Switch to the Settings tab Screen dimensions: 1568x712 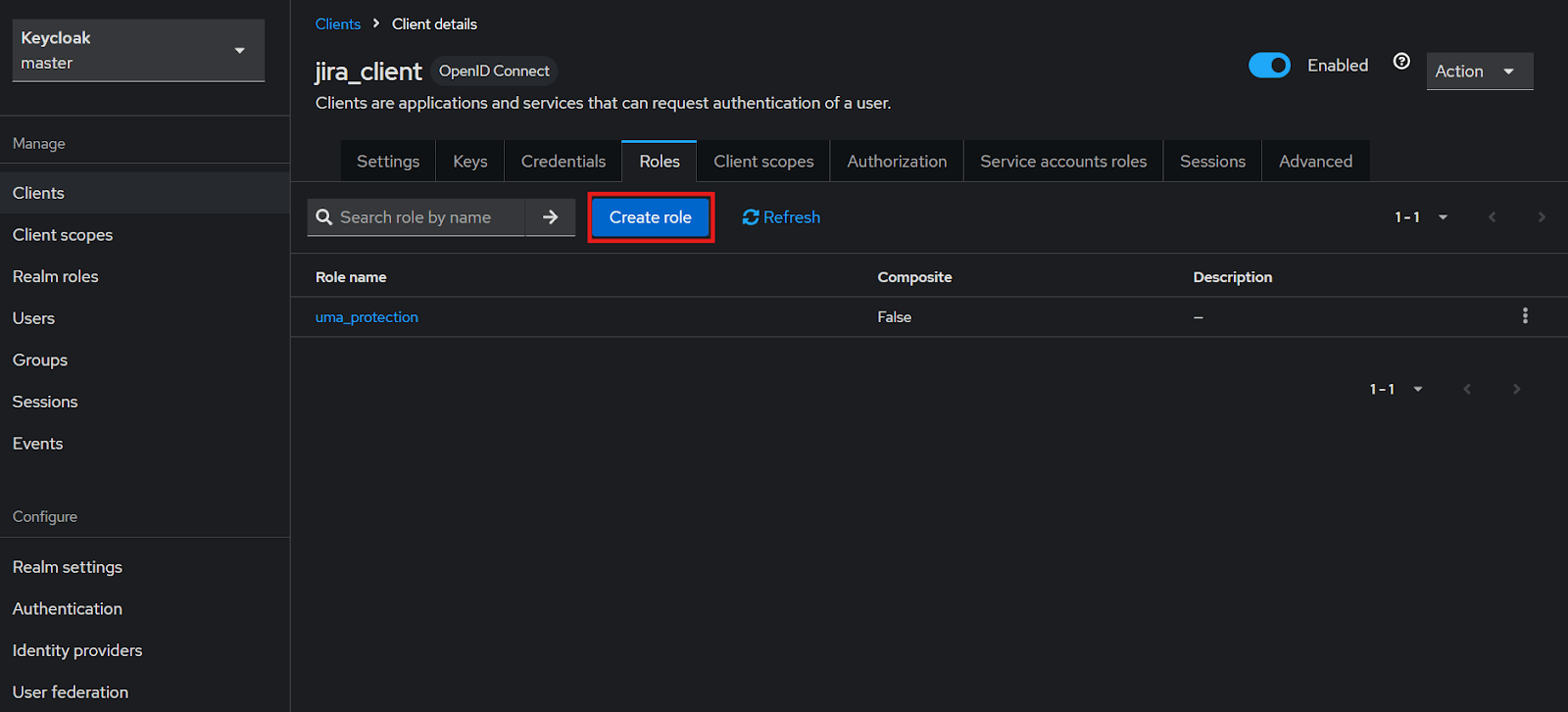[x=388, y=162]
